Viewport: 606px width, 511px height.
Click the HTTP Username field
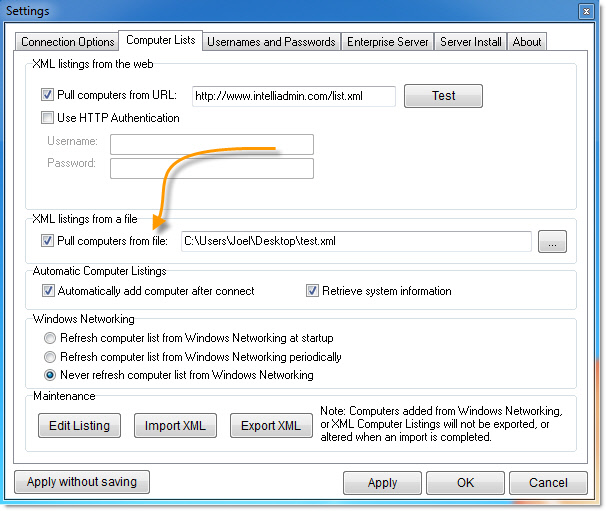click(x=212, y=144)
